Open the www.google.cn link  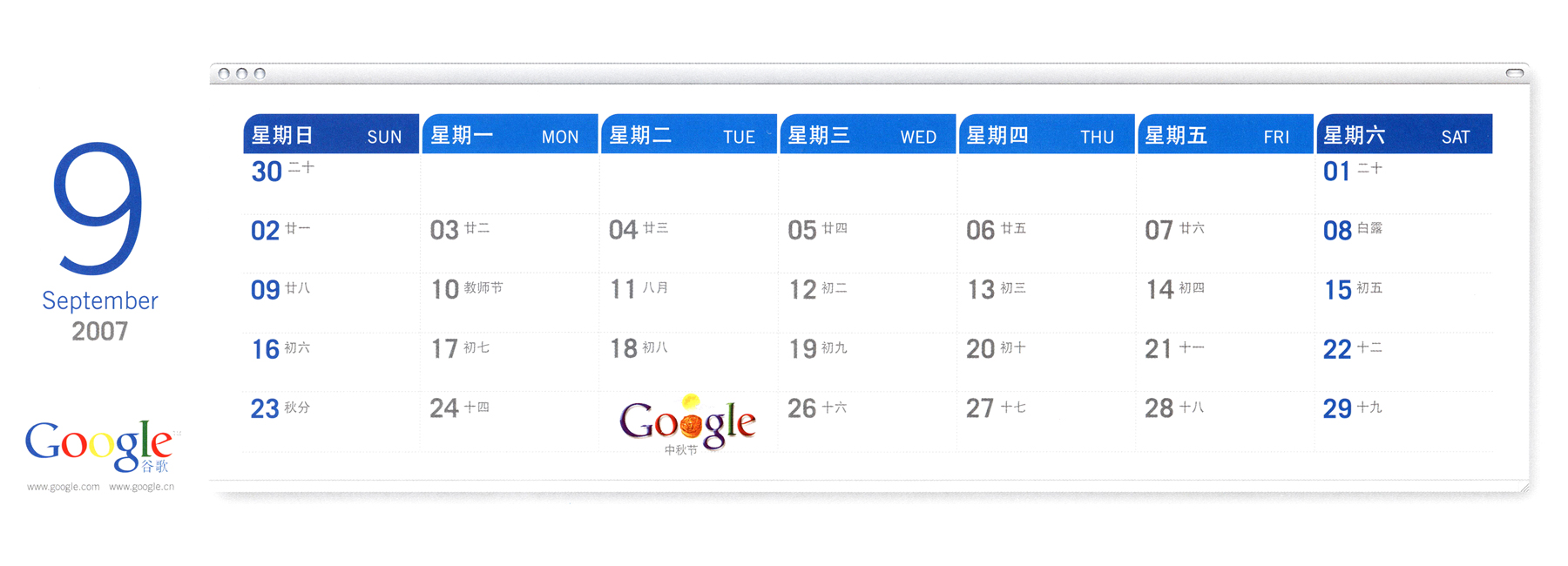point(141,487)
